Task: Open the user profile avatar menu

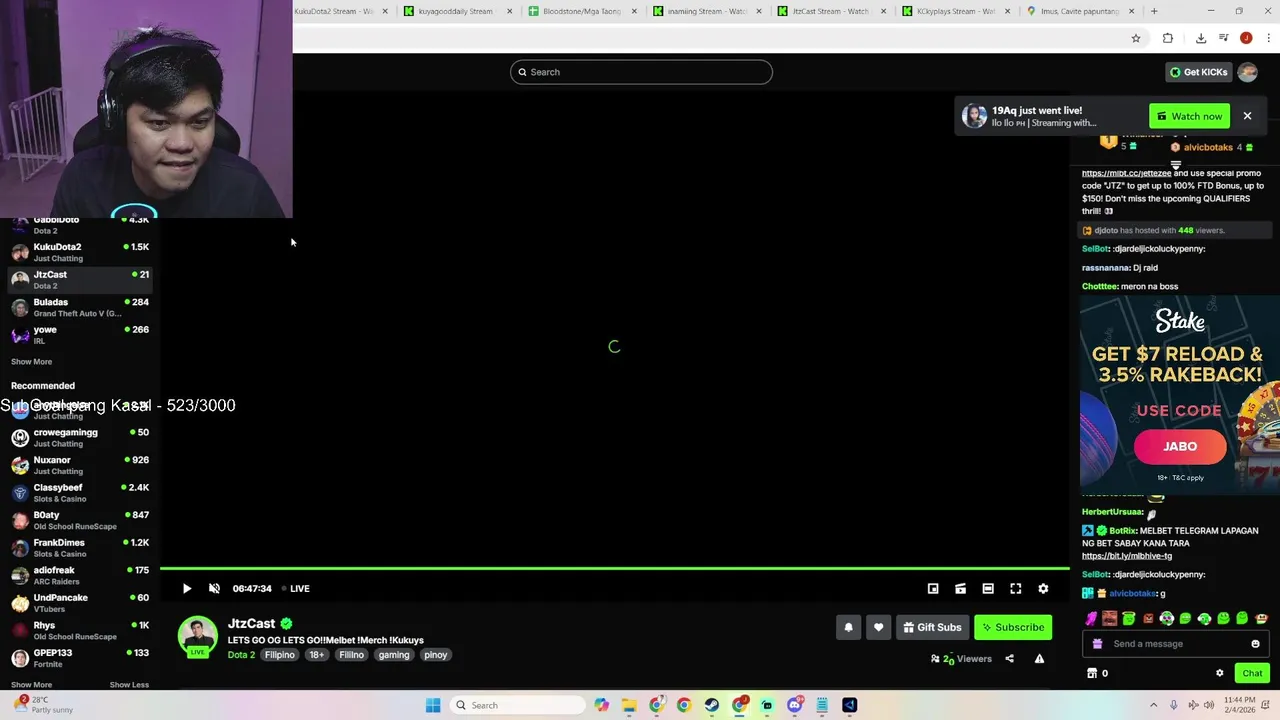Action: [1247, 72]
